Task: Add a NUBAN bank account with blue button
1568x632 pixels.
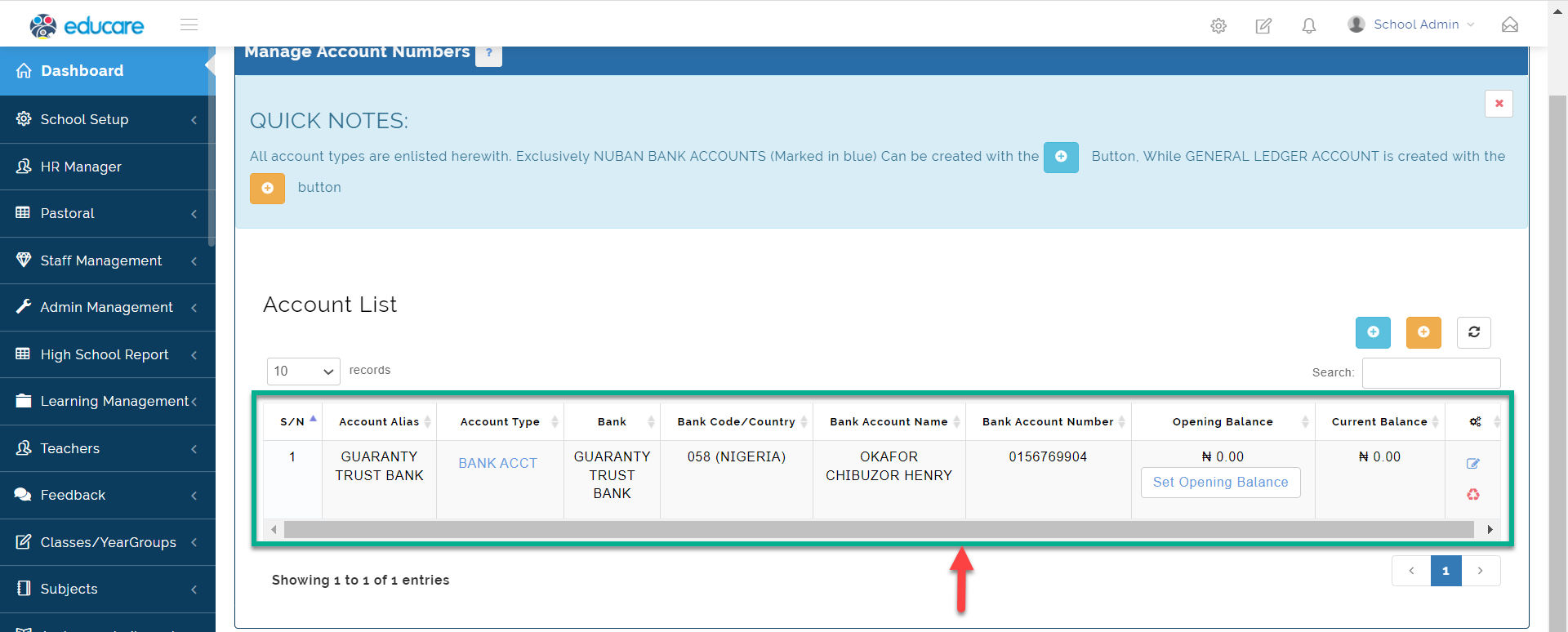Action: (1373, 332)
